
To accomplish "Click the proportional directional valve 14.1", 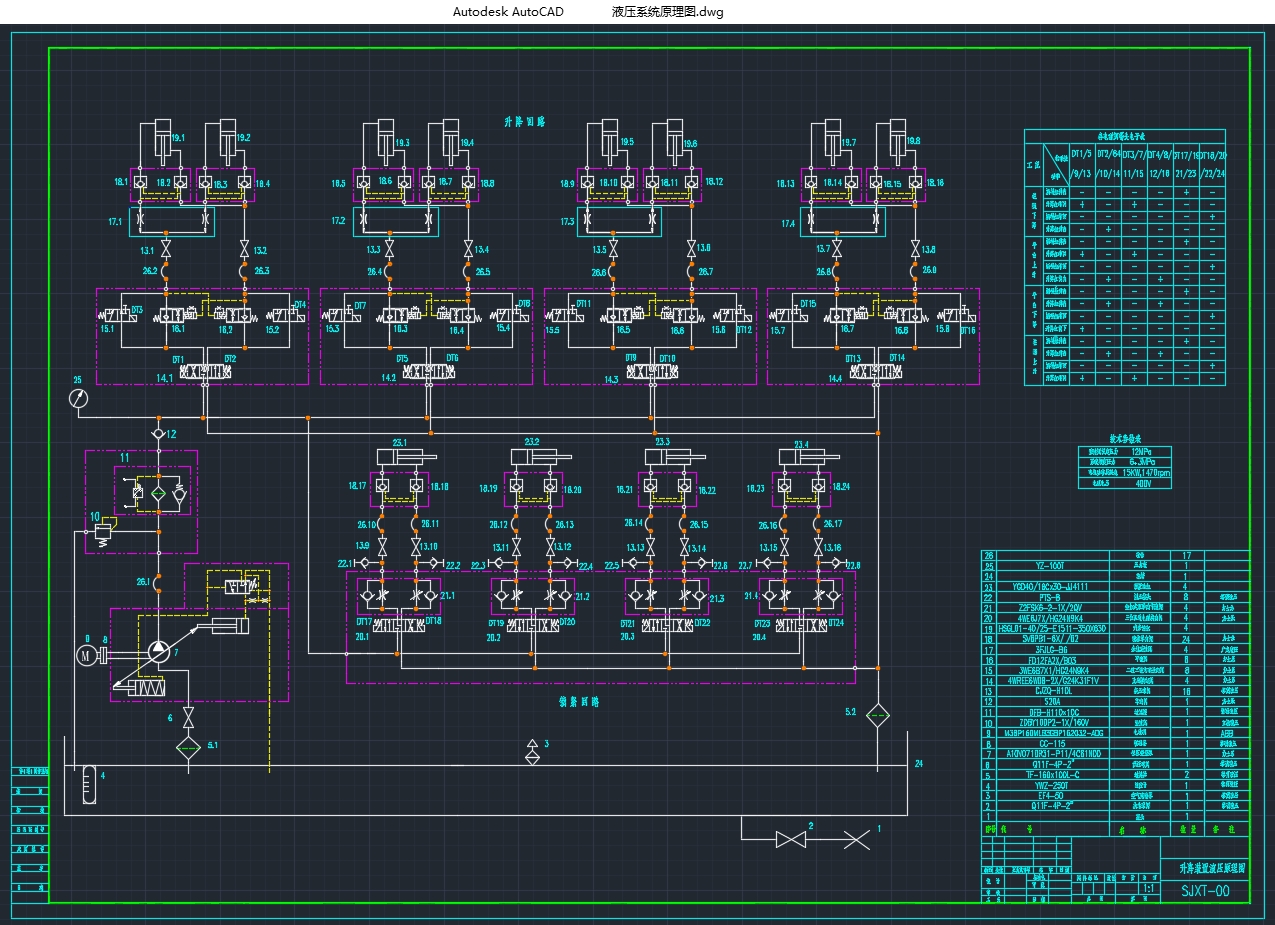I will pyautogui.click(x=204, y=372).
